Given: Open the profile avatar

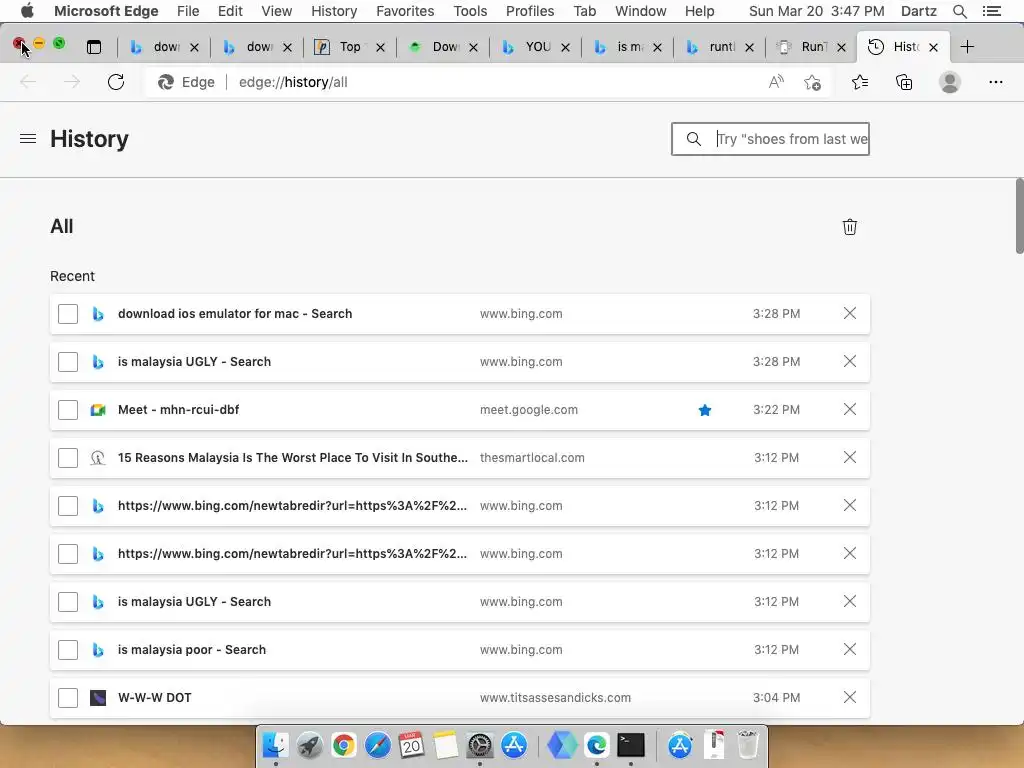Looking at the screenshot, I should (x=950, y=82).
